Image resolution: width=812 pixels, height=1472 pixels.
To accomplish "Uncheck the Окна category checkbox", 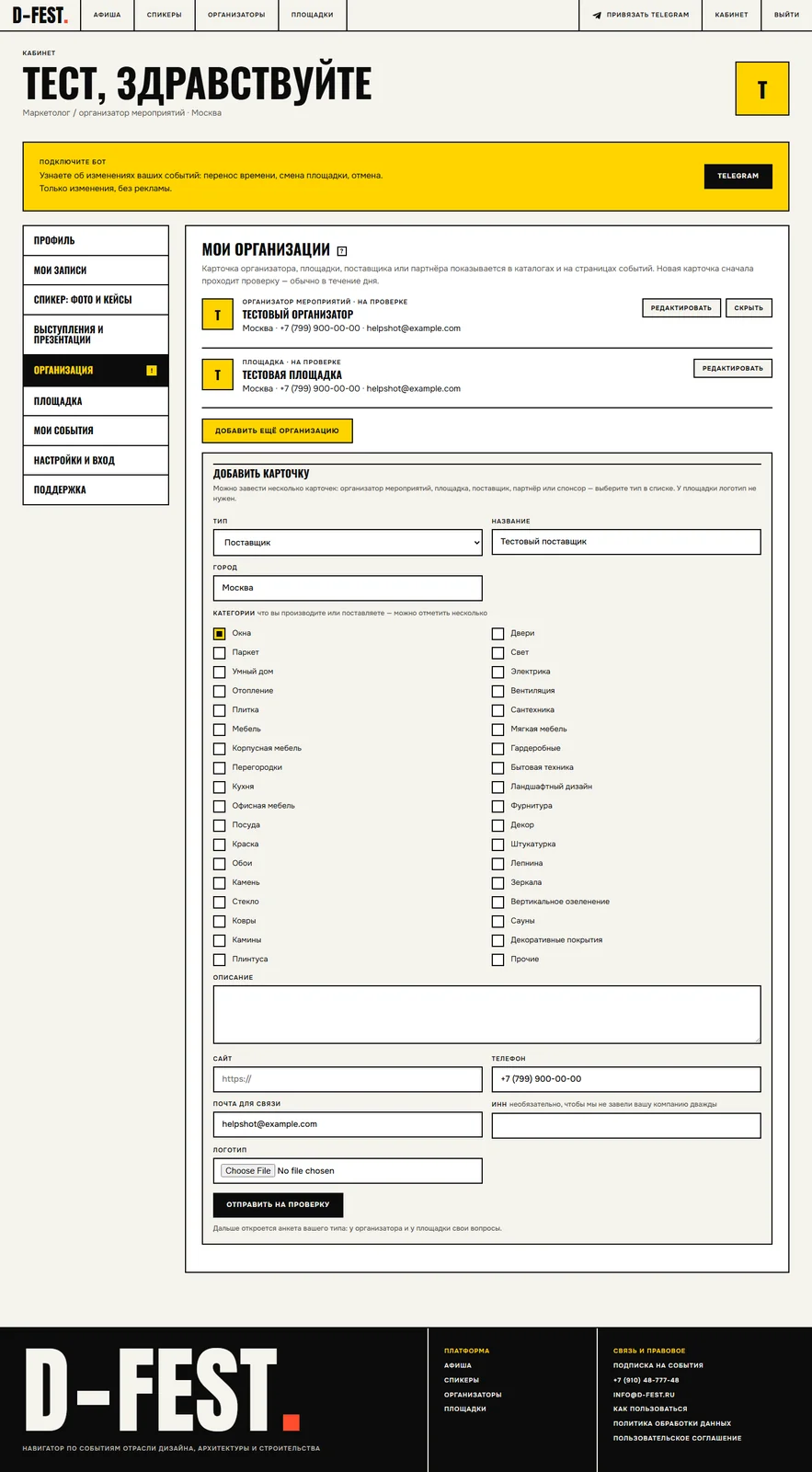I will point(219,634).
